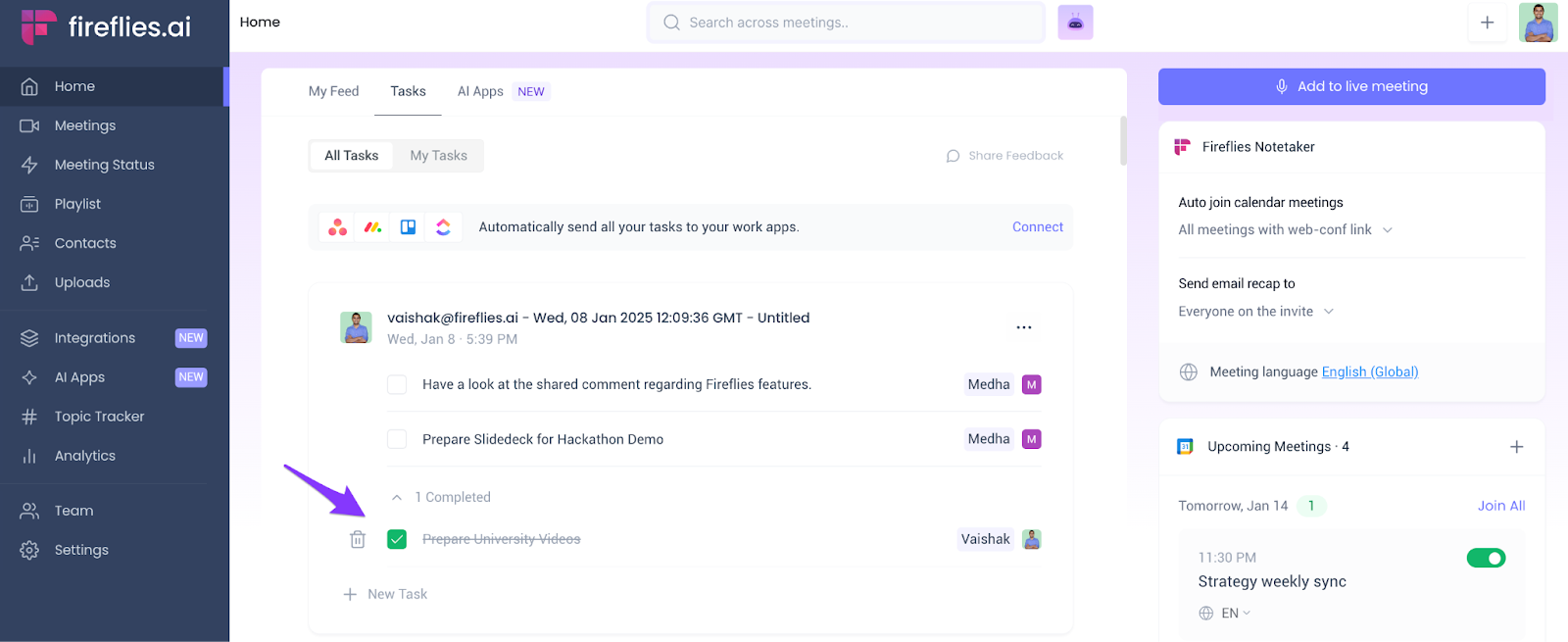Open the send email recap dropdown
The height and width of the screenshot is (642, 1568).
pyautogui.click(x=1255, y=312)
